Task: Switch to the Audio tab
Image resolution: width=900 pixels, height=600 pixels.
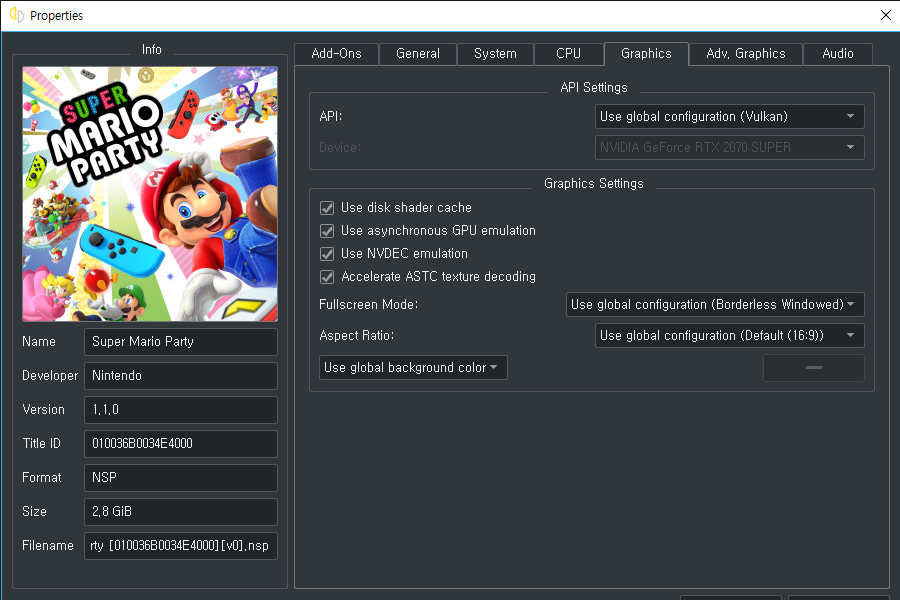Action: pos(838,54)
